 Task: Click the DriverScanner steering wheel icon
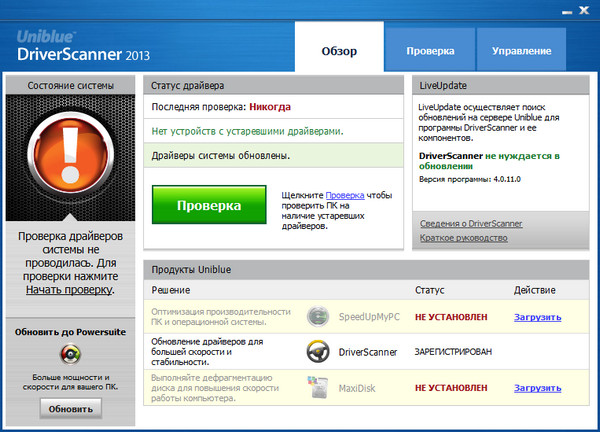click(x=318, y=352)
